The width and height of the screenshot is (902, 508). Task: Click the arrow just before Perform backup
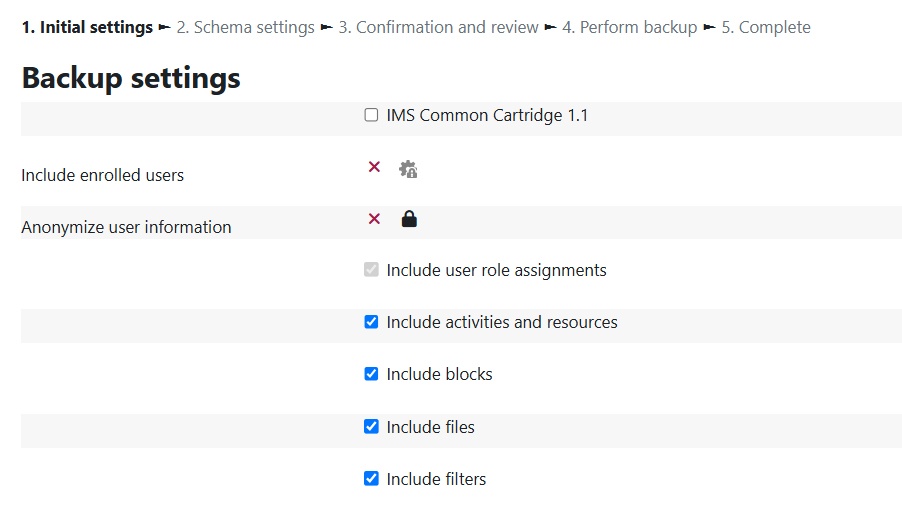tap(550, 27)
